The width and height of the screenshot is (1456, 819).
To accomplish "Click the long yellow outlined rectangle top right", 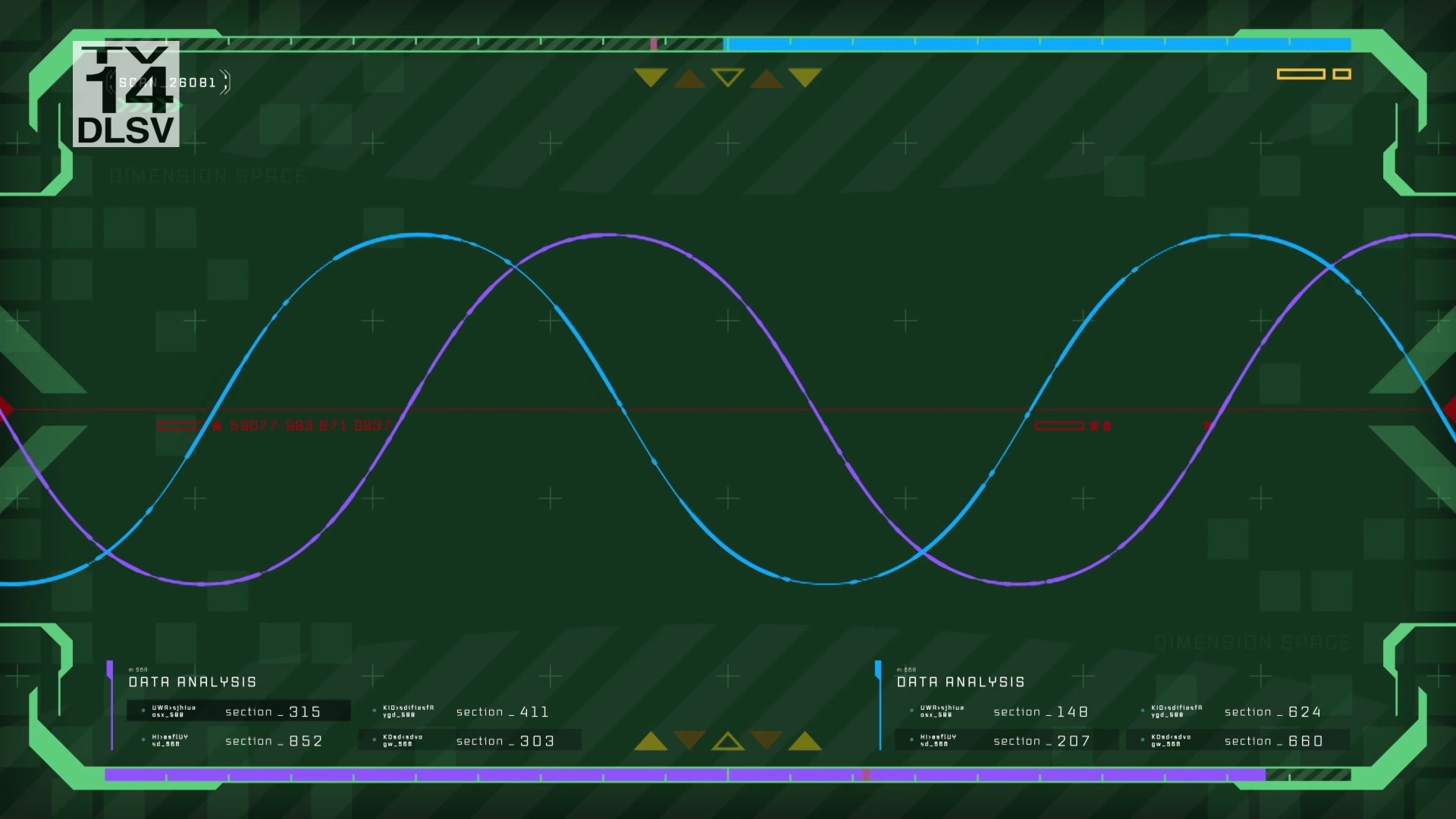I will (1301, 74).
